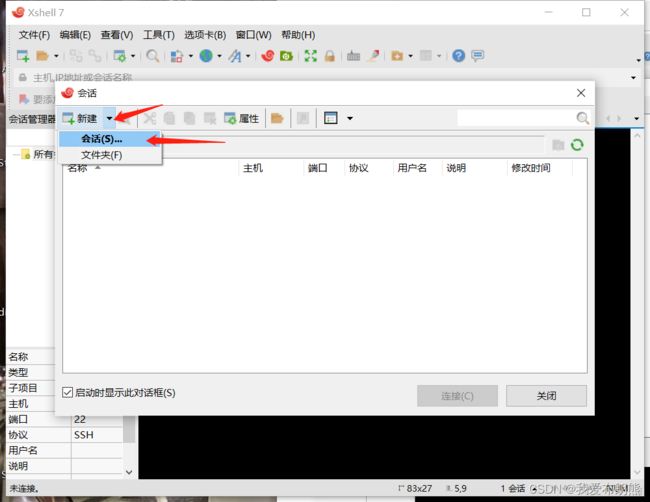Click the open folder icon in 会话 dialog toolbar
The image size is (650, 502).
277,119
